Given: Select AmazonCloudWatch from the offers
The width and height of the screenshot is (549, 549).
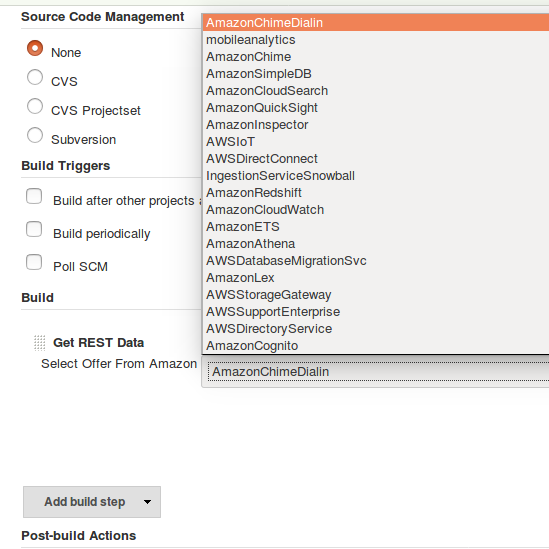Looking at the screenshot, I should coord(376,210).
